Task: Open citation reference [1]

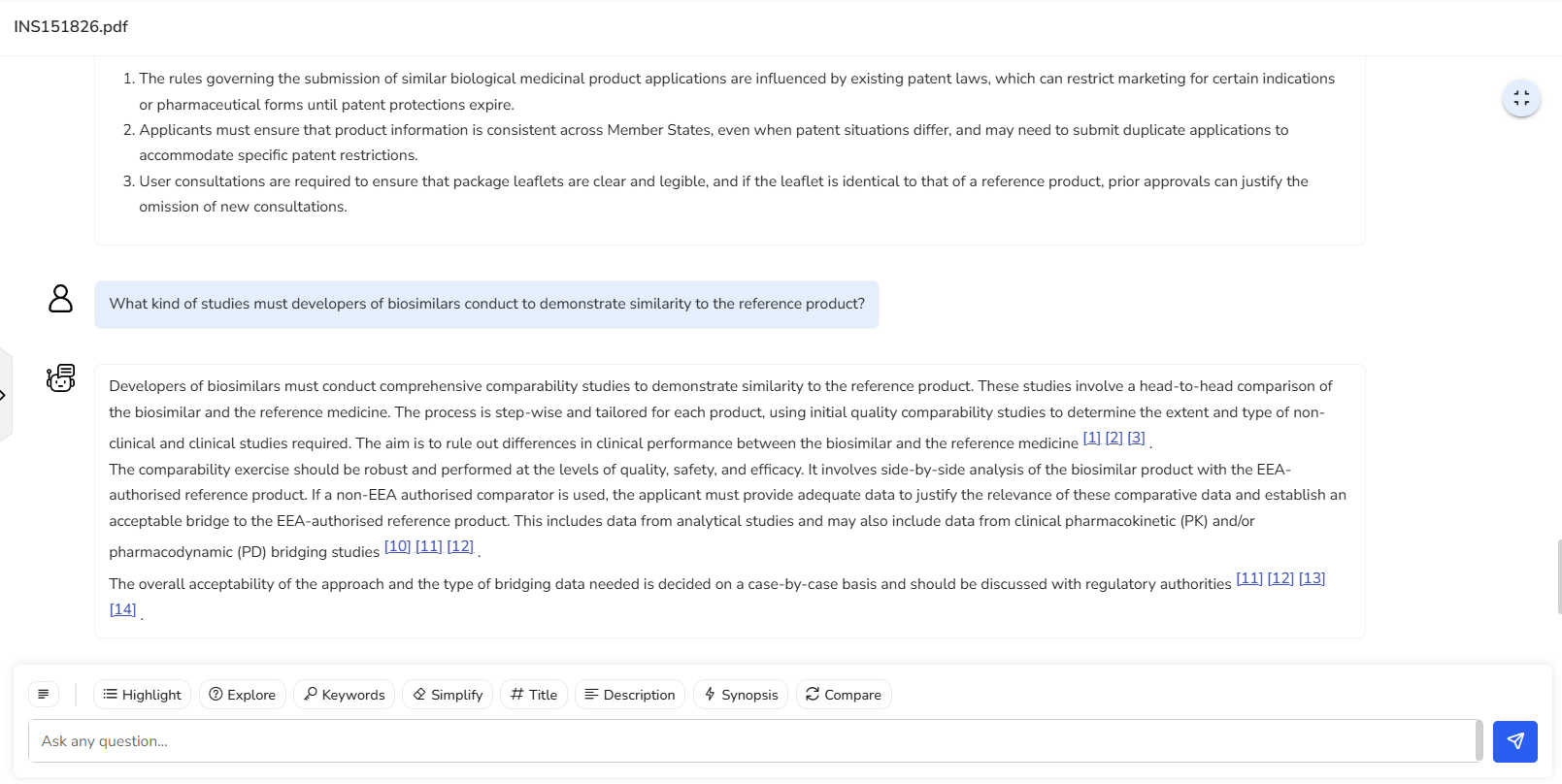Action: pos(1091,438)
